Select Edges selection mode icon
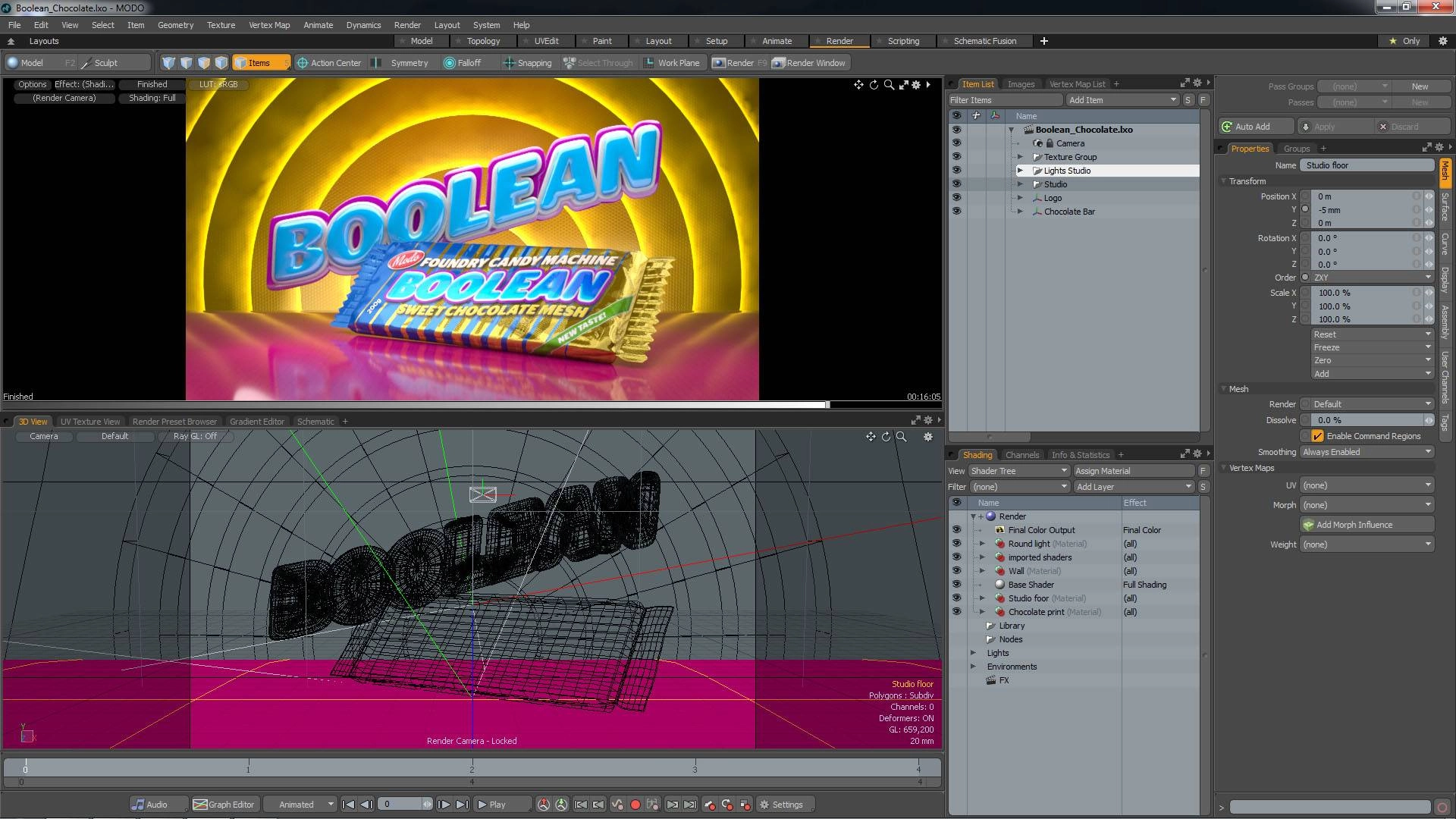 click(x=186, y=63)
